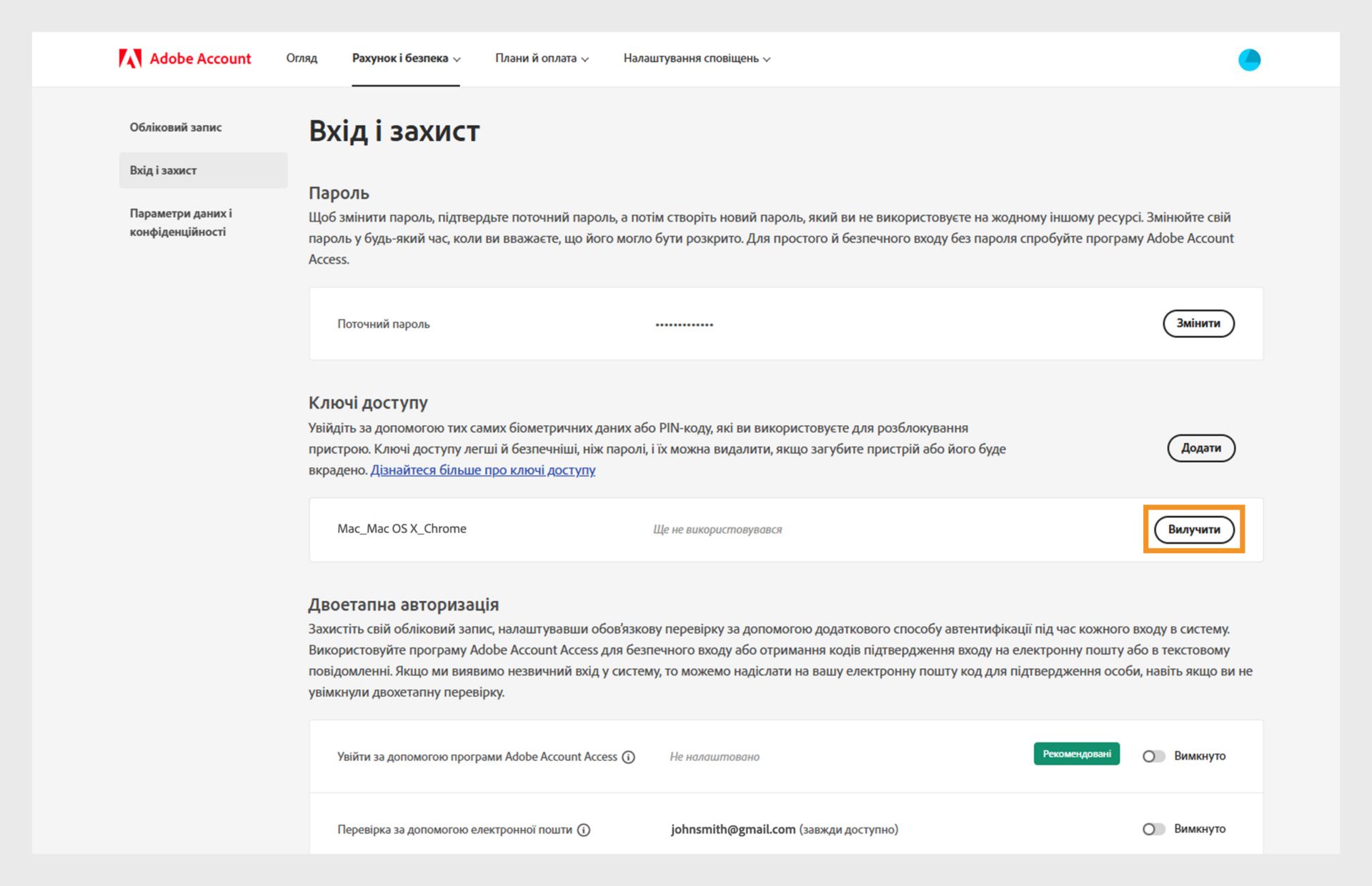The height and width of the screenshot is (886, 1372).
Task: Expand Налаштування сповіщень dropdown
Action: 697,59
